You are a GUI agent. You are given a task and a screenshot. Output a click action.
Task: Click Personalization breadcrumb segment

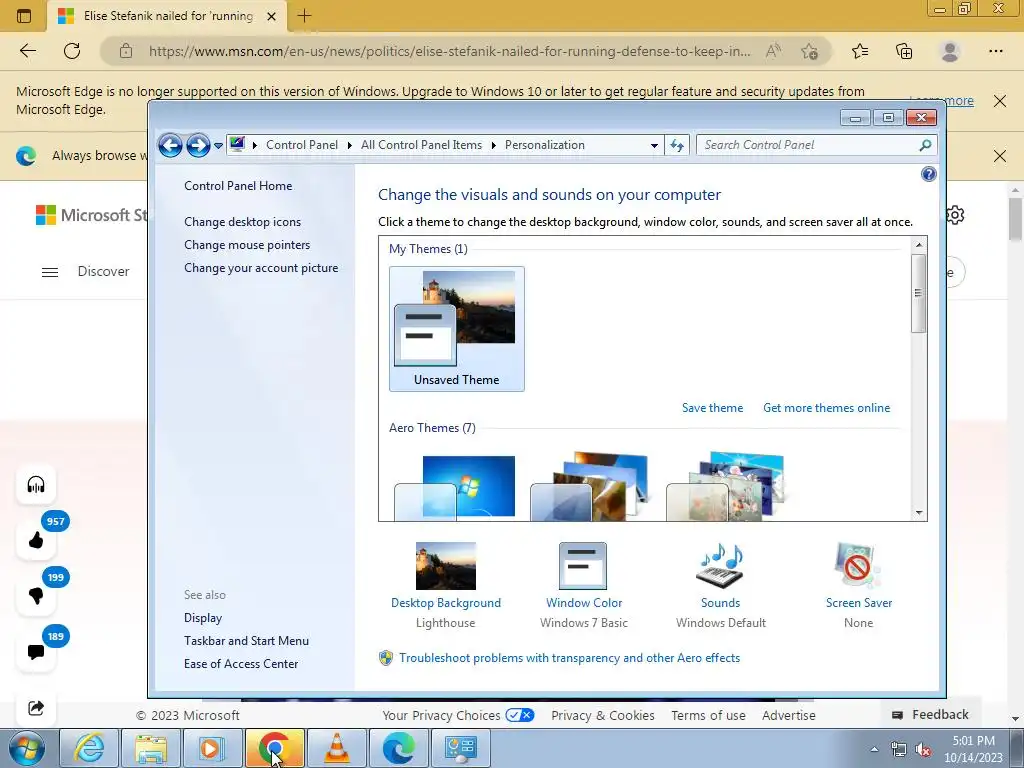(x=545, y=145)
